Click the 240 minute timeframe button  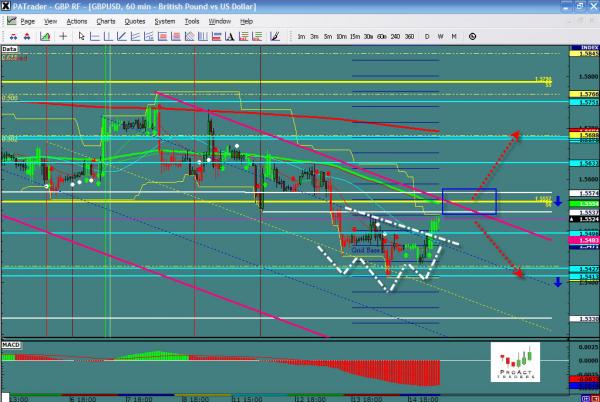pos(395,36)
